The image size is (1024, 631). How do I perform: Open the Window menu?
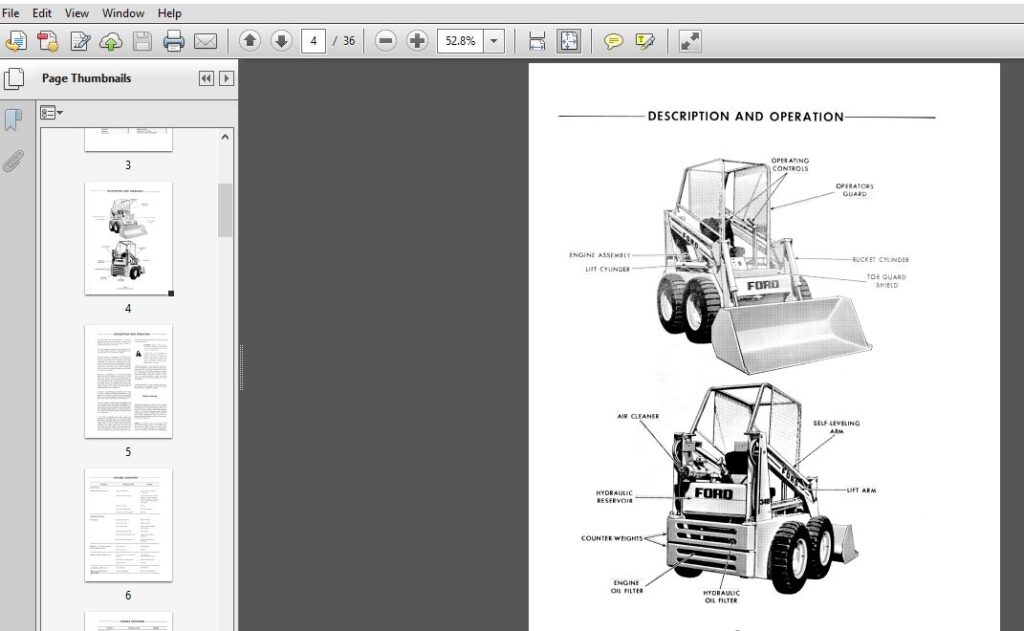pyautogui.click(x=123, y=13)
